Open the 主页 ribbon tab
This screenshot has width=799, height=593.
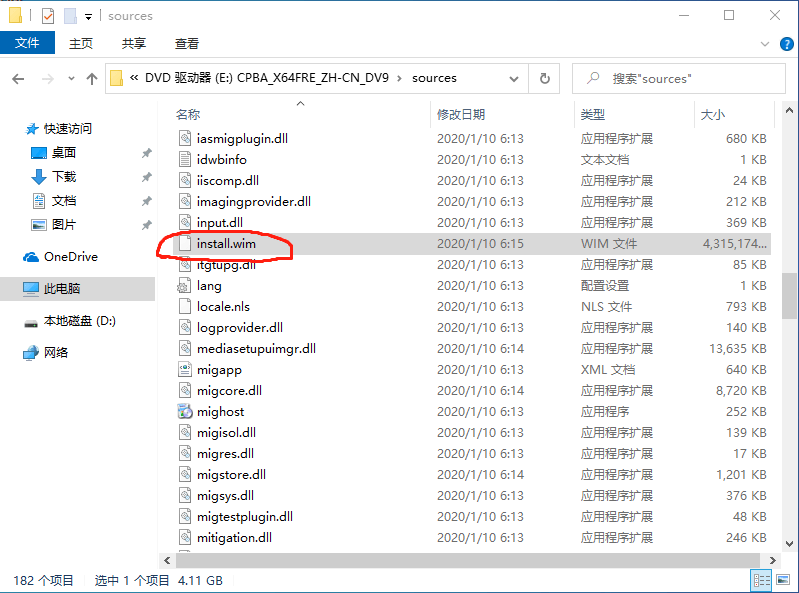81,44
